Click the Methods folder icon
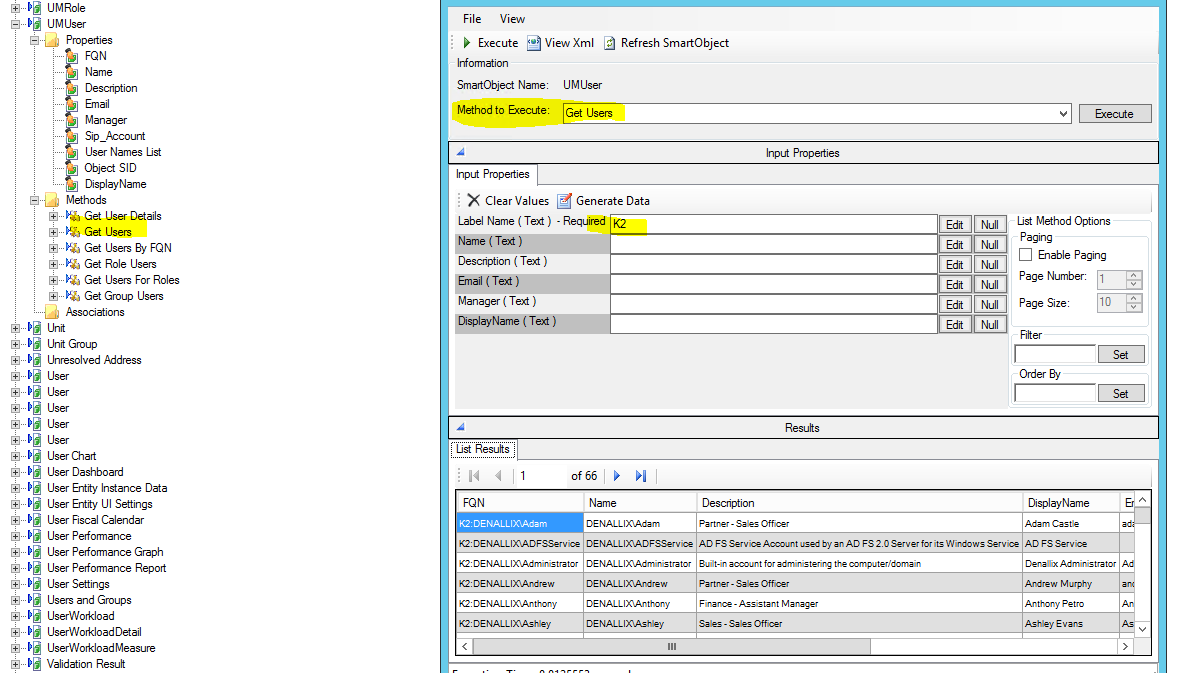Image resolution: width=1187 pixels, height=673 pixels. (x=52, y=200)
